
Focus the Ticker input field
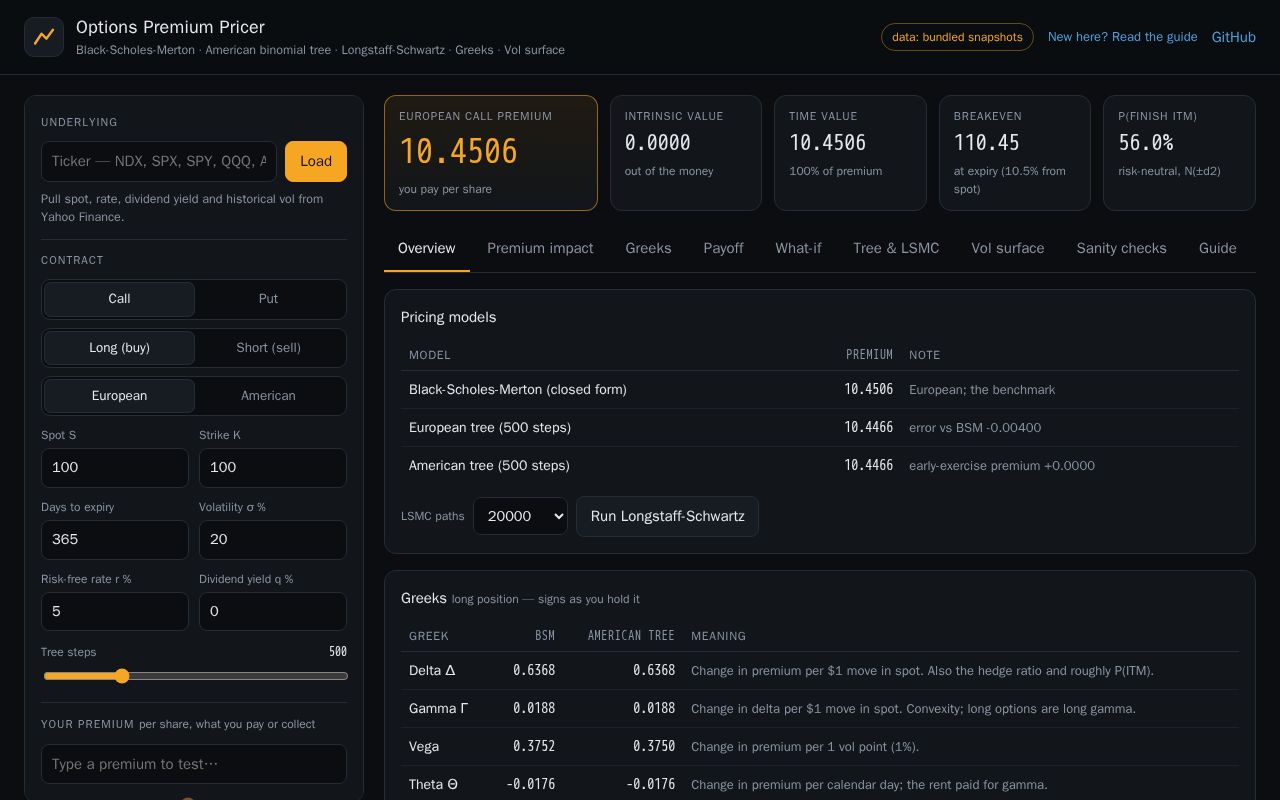(x=159, y=161)
